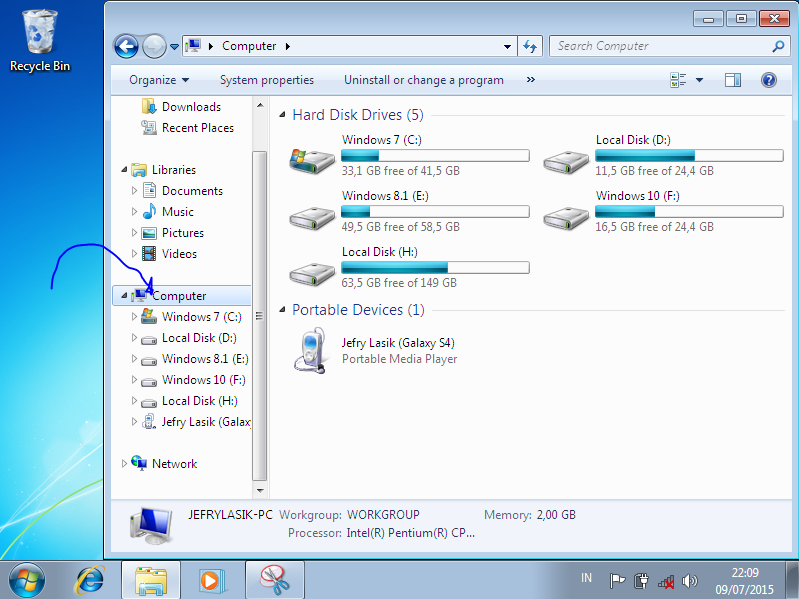This screenshot has height=599, width=799.
Task: Open recent pages dropdown beside Forward button
Action: pos(174,47)
